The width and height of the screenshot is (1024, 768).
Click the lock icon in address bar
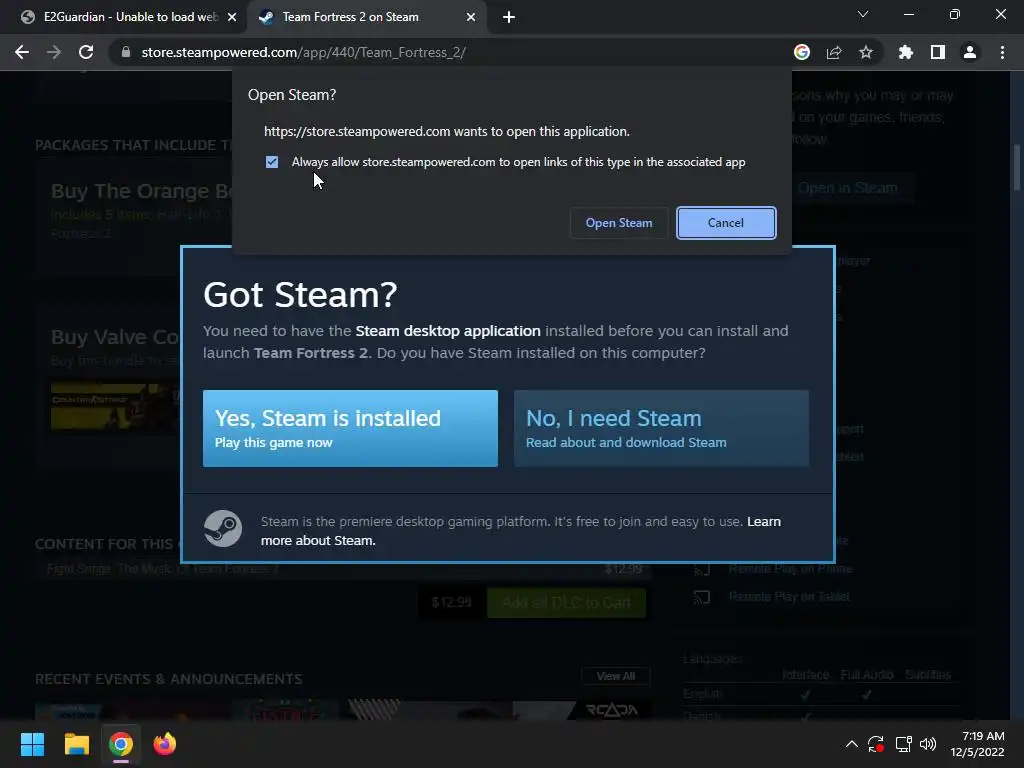pyautogui.click(x=126, y=52)
